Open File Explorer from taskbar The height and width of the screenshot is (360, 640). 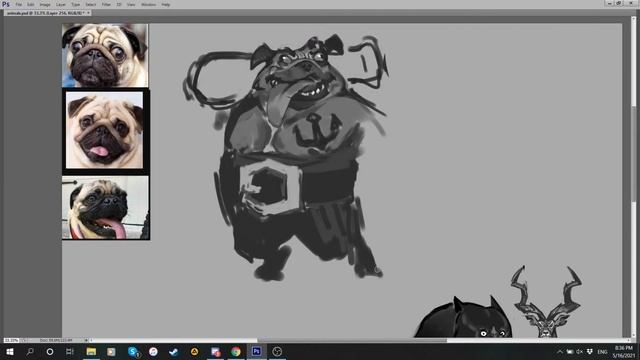click(91, 351)
